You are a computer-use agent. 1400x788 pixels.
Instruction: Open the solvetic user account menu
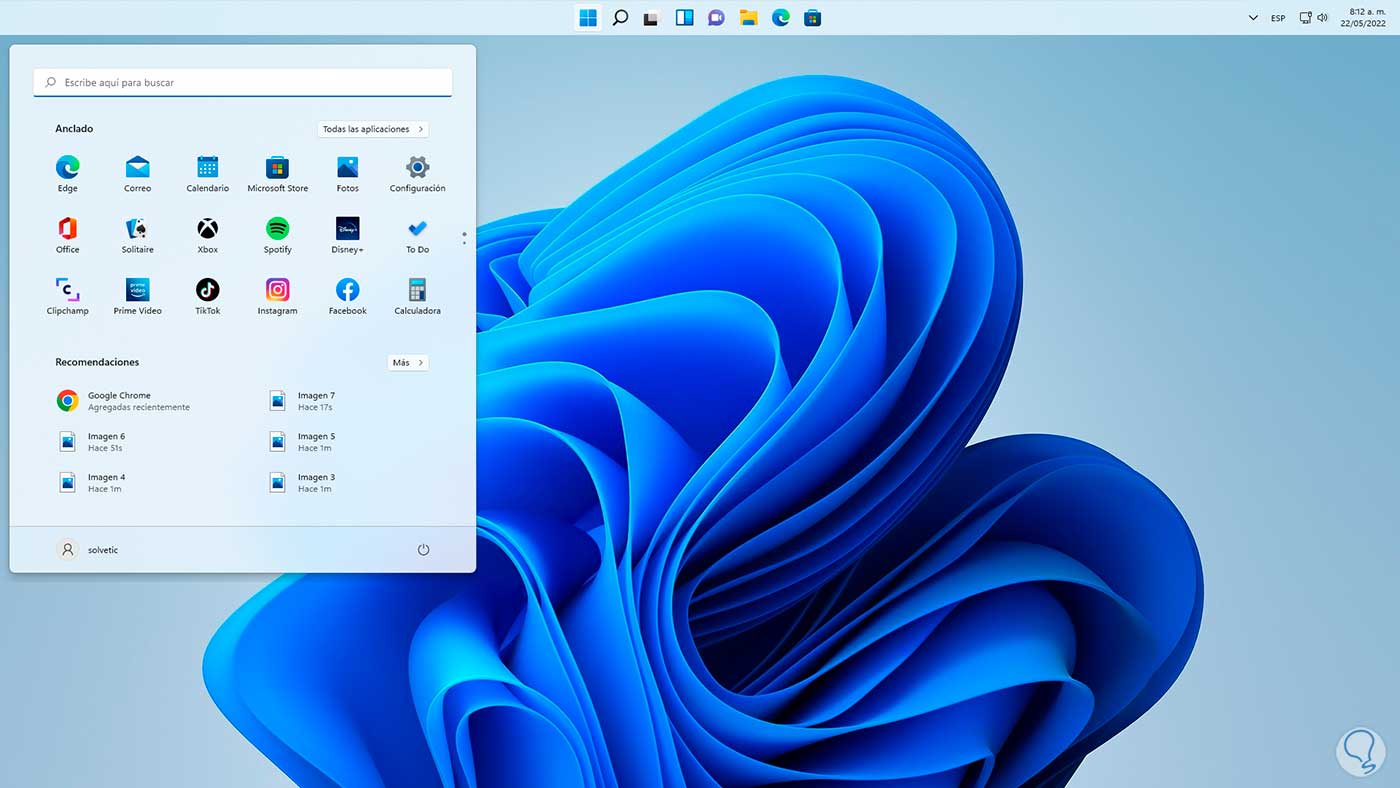(x=88, y=550)
